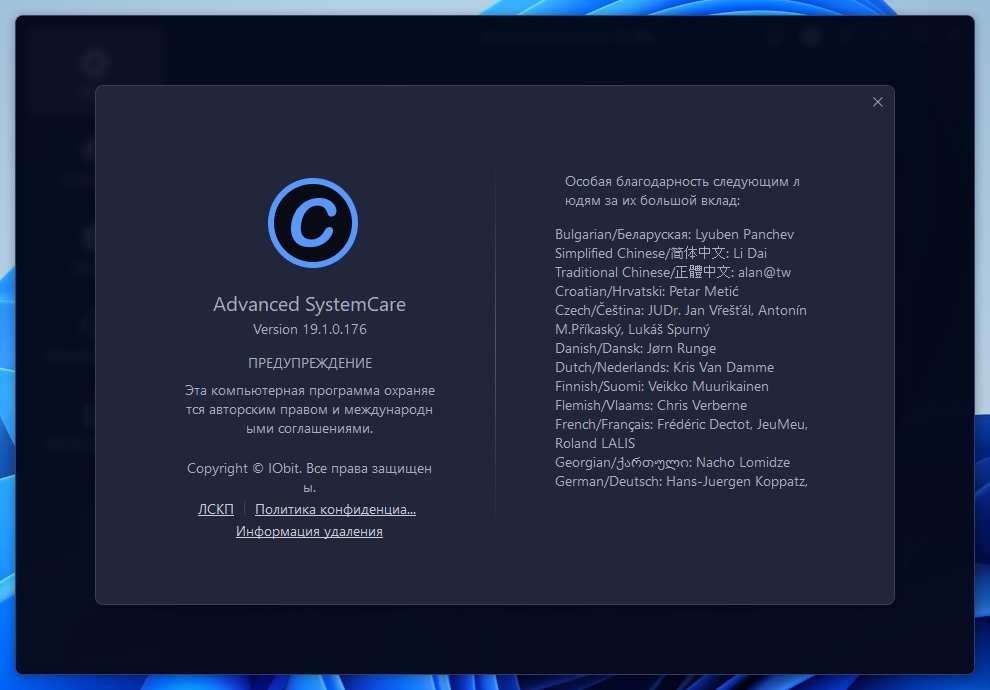Open the Информация удаления link
Viewport: 990px width, 690px height.
point(309,531)
